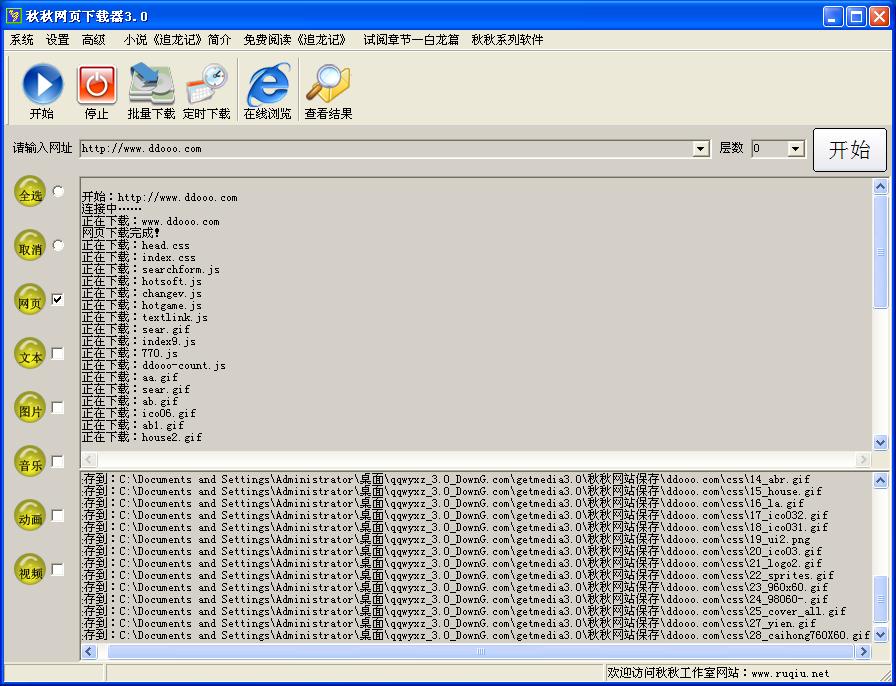Expand the URL address dropdown arrow
This screenshot has height=686, width=896.
click(x=701, y=149)
